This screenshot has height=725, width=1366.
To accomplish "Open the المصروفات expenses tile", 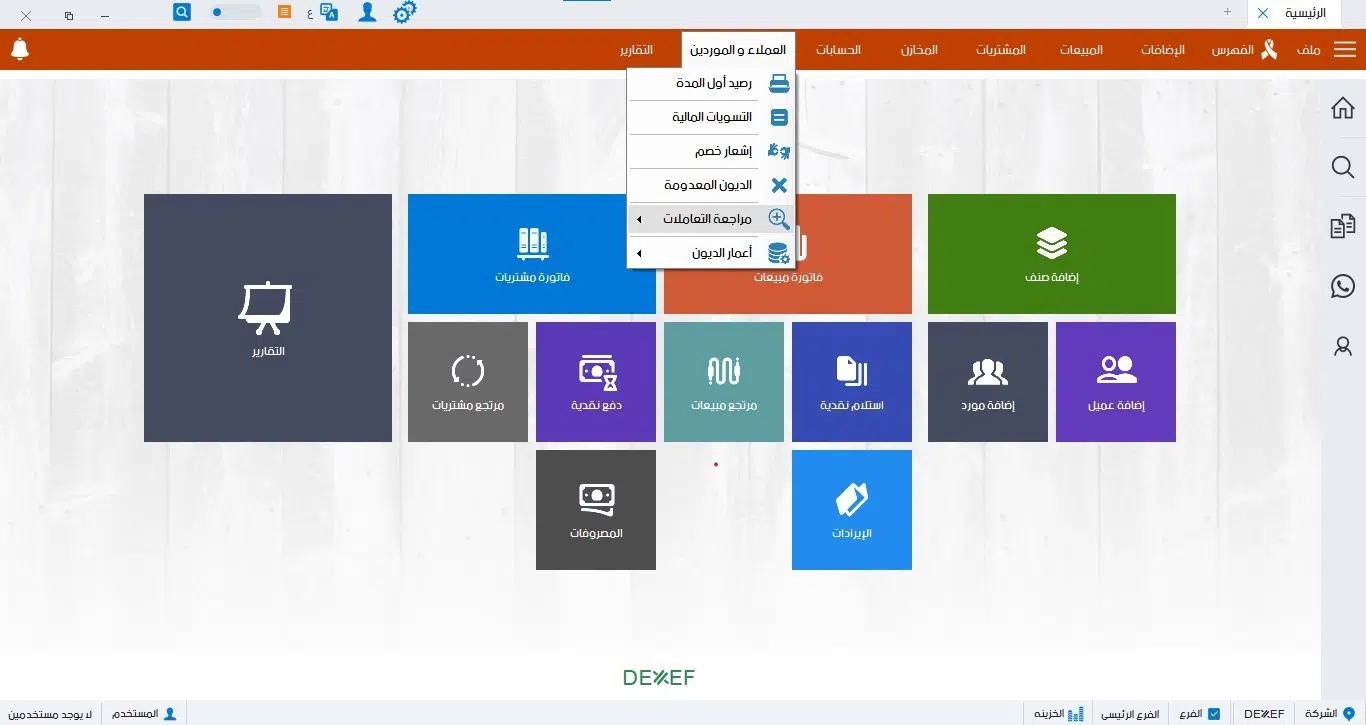I will [x=595, y=510].
